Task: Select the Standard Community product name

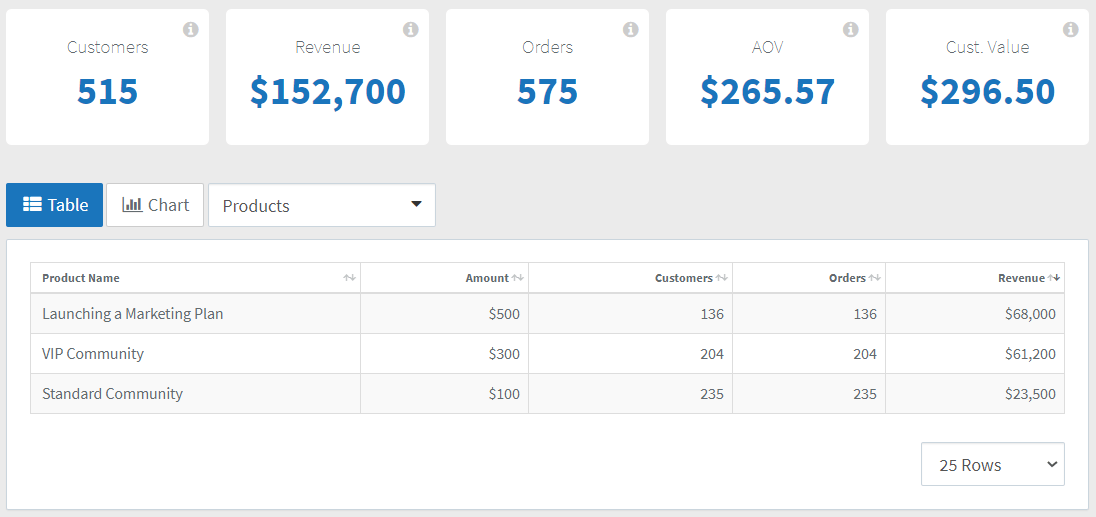Action: click(113, 393)
